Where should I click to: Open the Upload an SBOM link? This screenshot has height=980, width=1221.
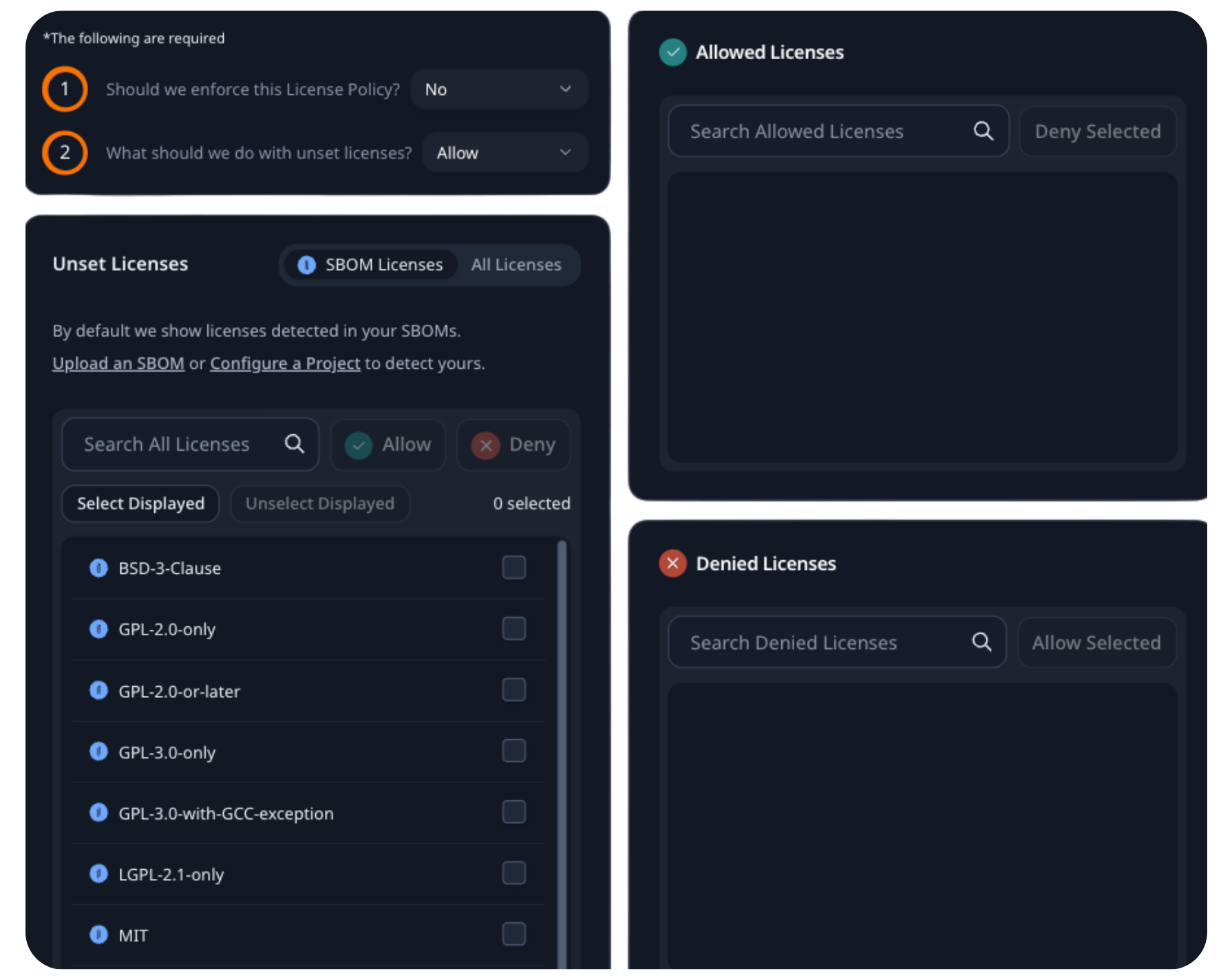(118, 363)
